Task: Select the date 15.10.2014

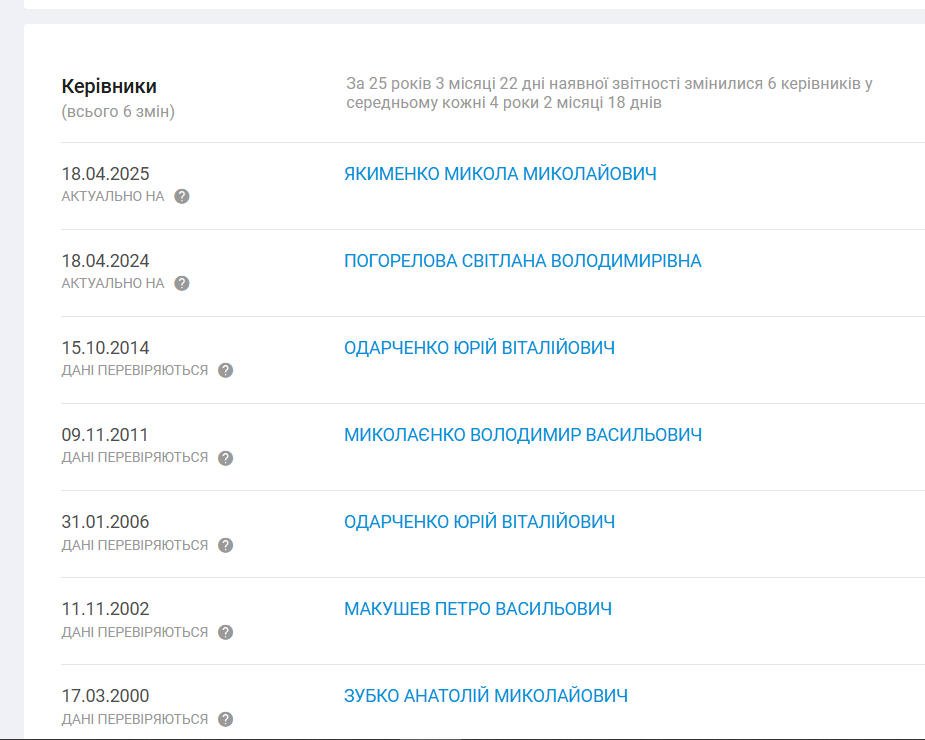Action: 106,348
